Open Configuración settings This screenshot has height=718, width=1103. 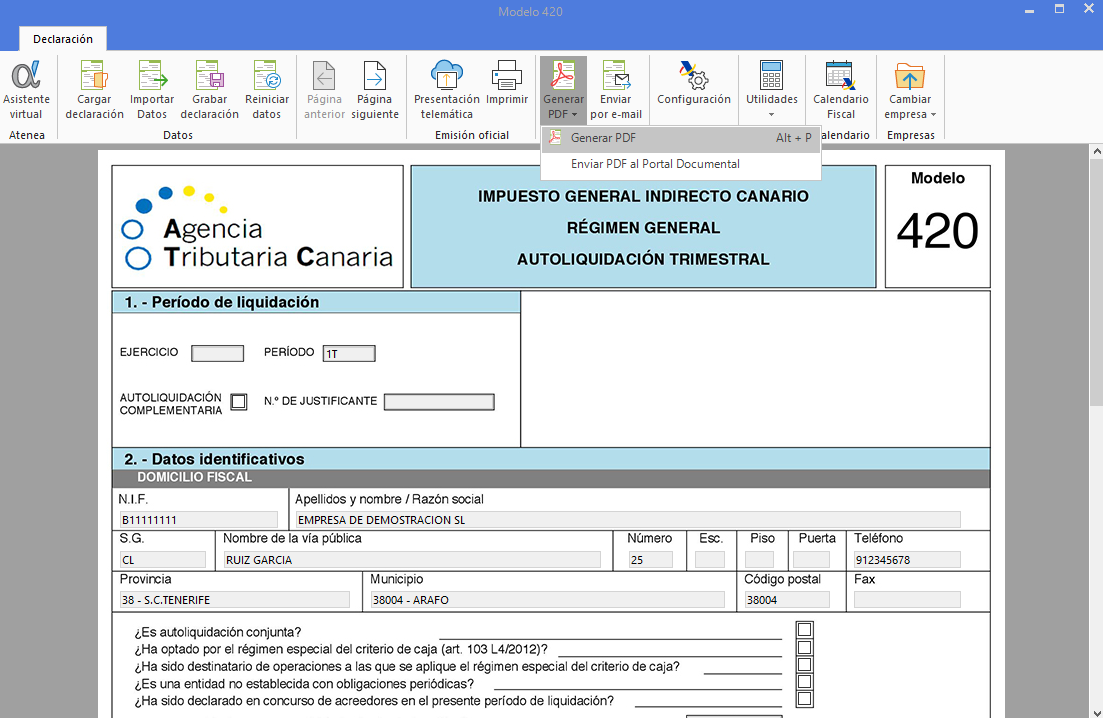click(x=694, y=83)
